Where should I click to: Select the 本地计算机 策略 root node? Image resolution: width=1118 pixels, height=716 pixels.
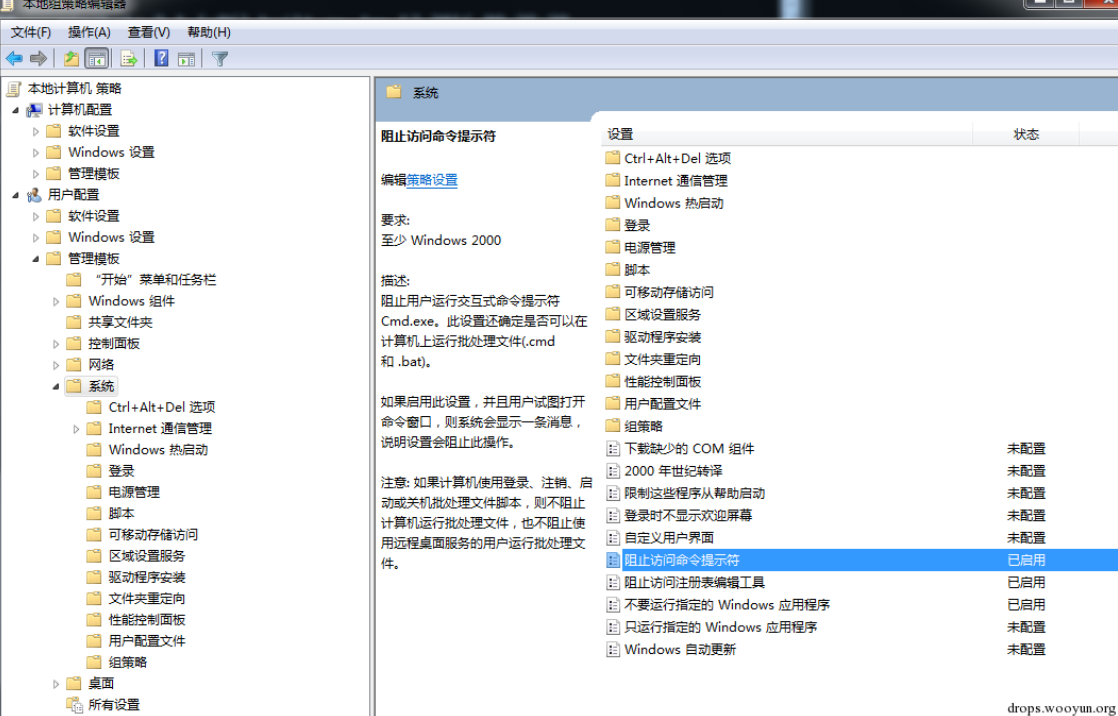(74, 88)
